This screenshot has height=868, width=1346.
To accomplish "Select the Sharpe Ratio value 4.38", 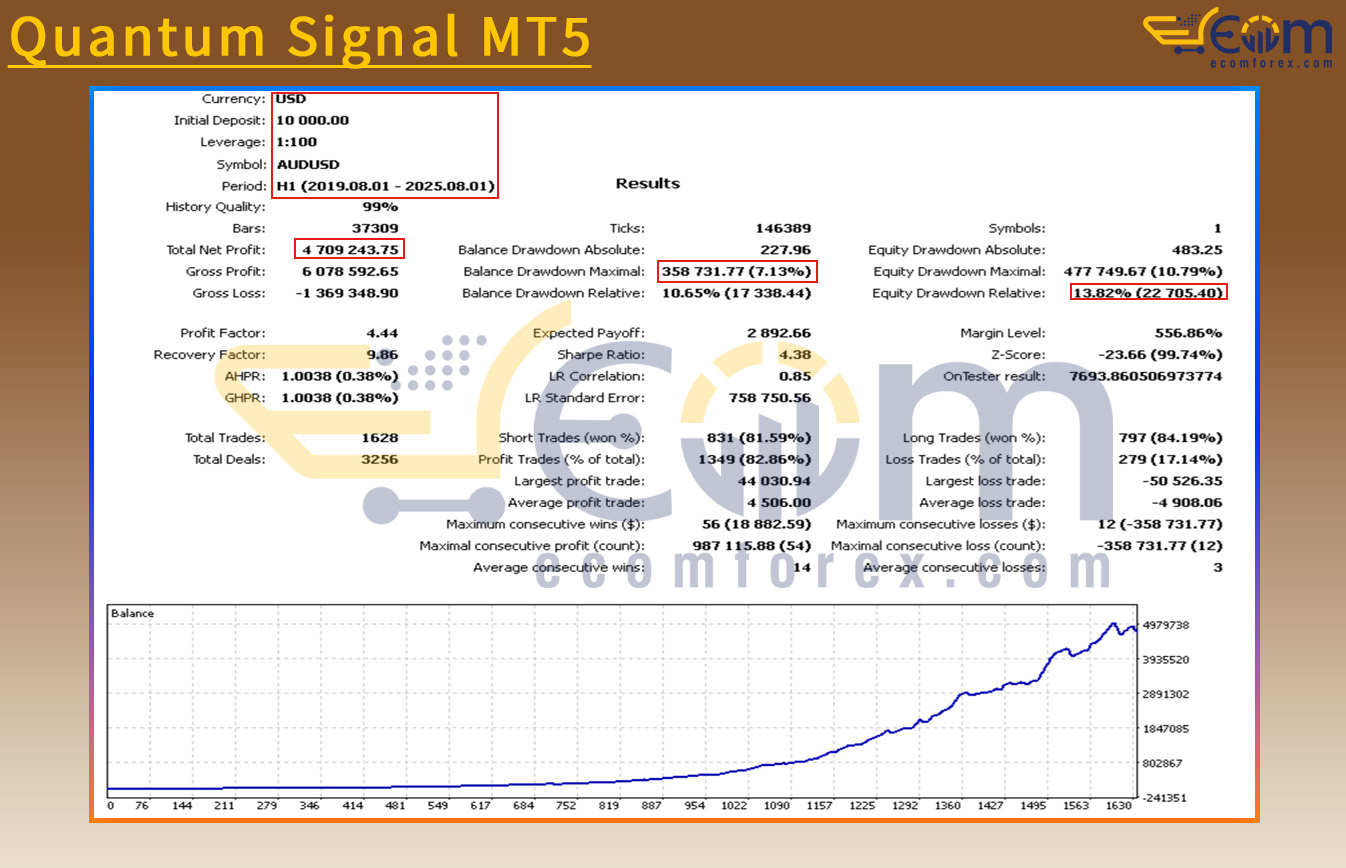I will pos(796,355).
